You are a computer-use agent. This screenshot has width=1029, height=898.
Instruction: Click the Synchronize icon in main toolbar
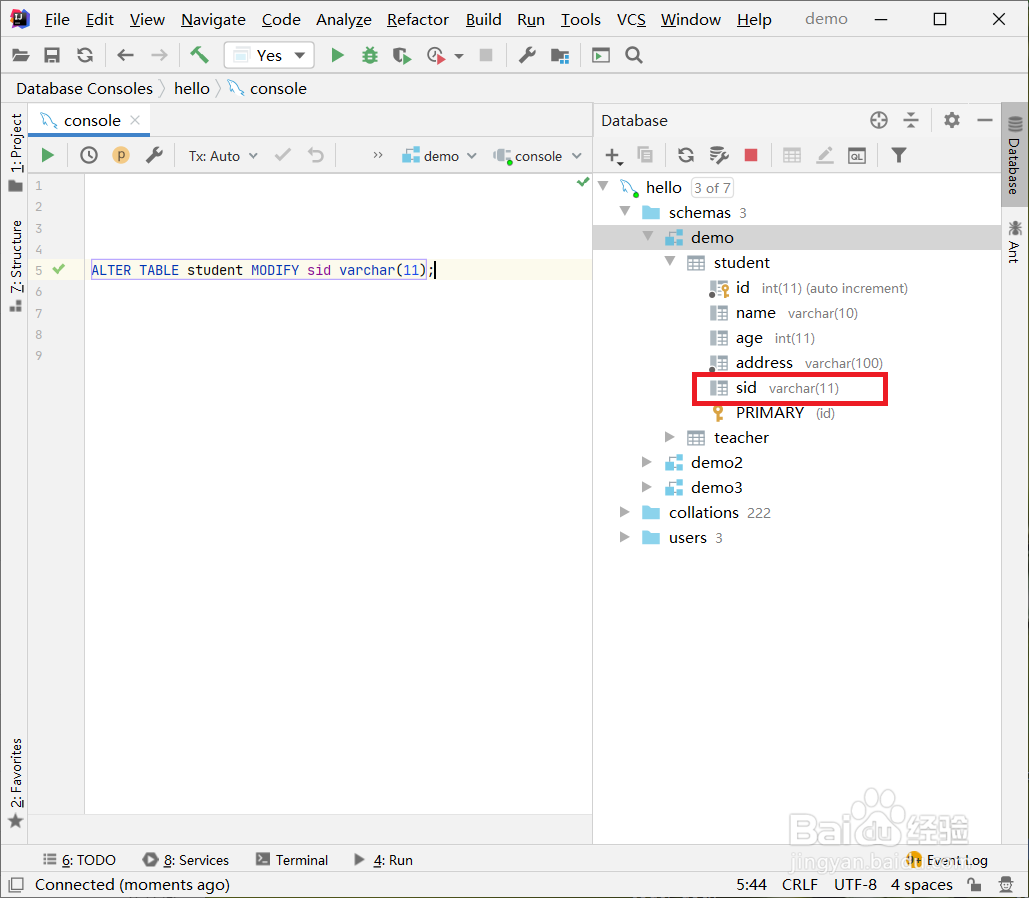[x=85, y=55]
